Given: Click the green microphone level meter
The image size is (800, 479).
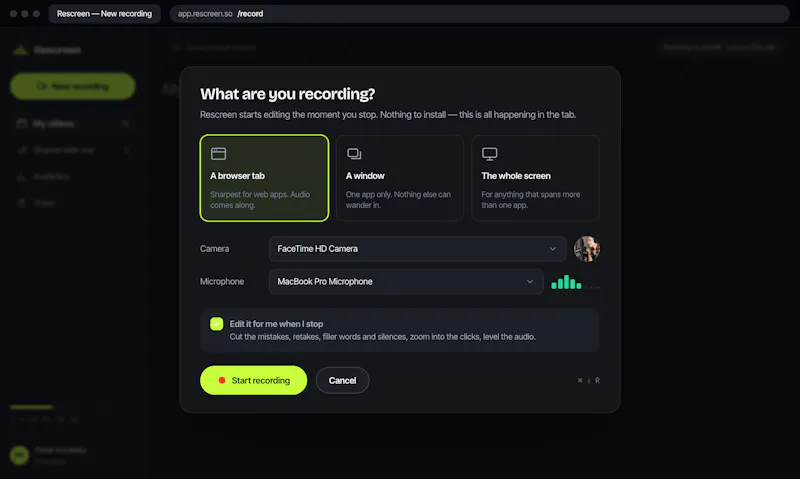Looking at the screenshot, I should pos(566,282).
